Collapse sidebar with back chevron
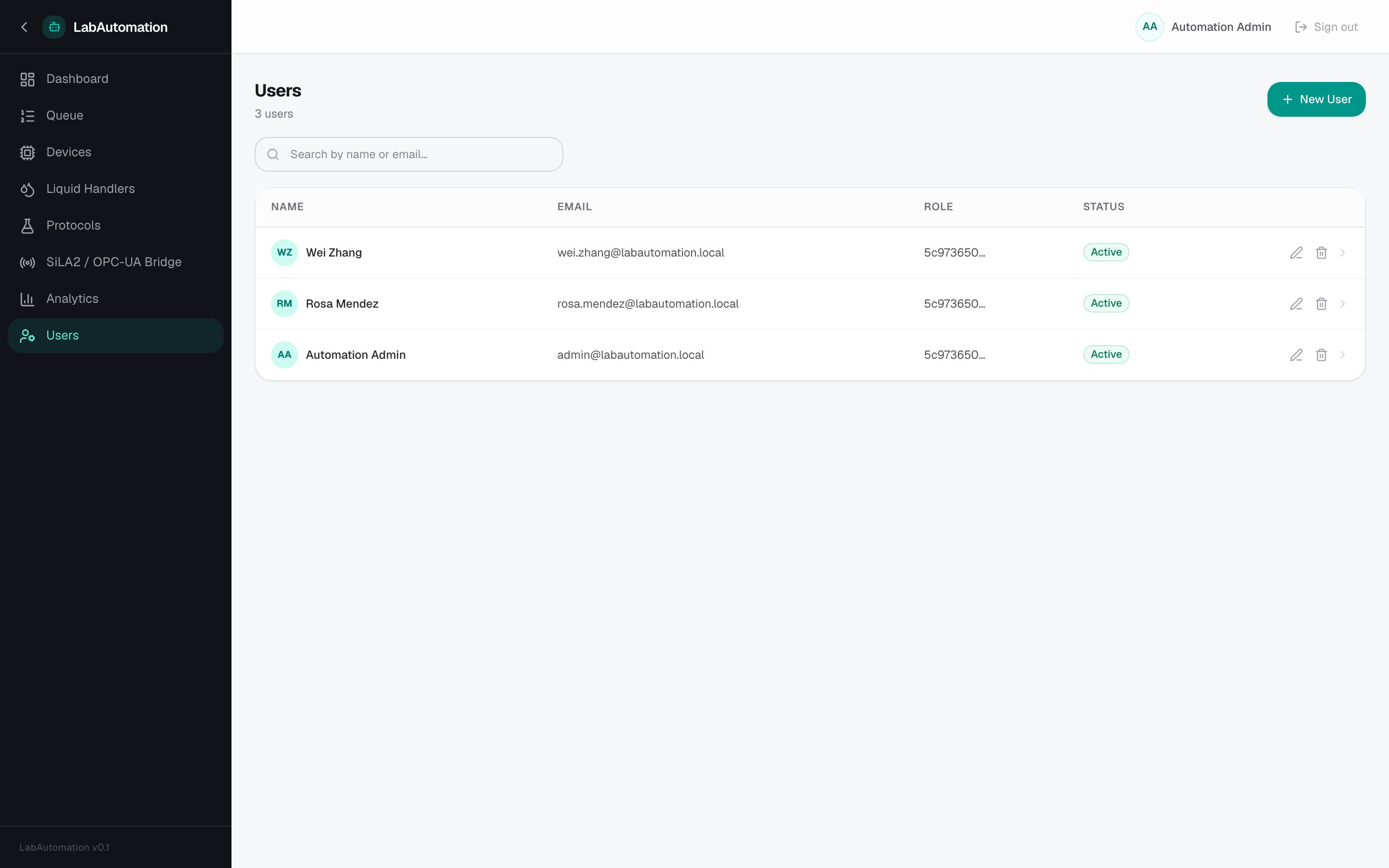The width and height of the screenshot is (1389, 868). [x=24, y=27]
